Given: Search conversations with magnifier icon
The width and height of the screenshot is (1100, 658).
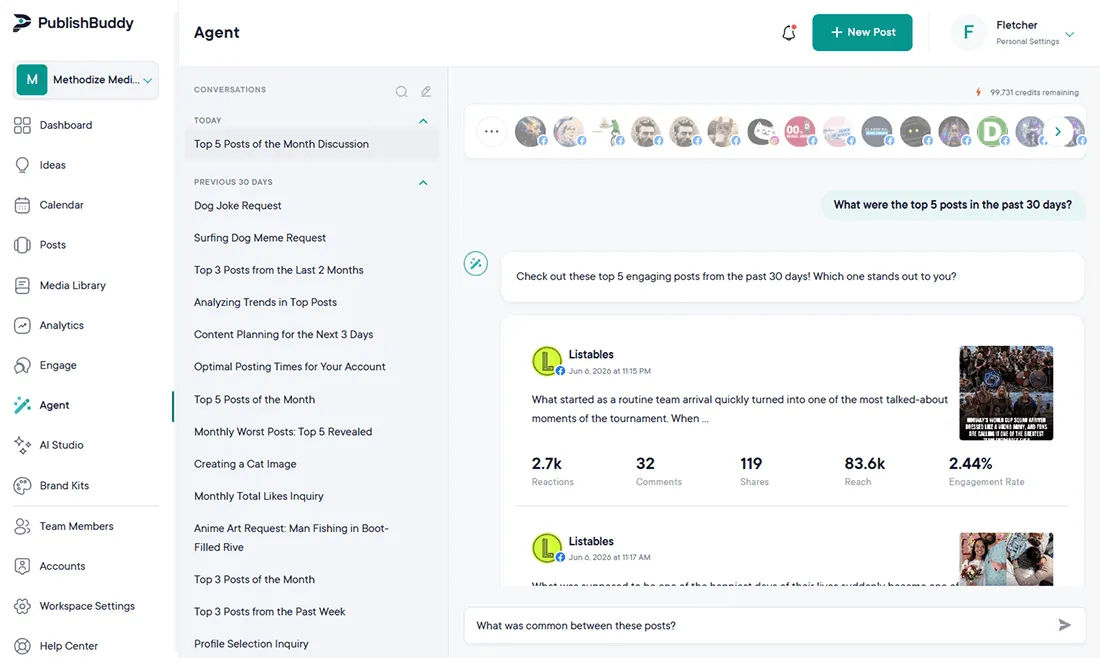Looking at the screenshot, I should pos(401,91).
